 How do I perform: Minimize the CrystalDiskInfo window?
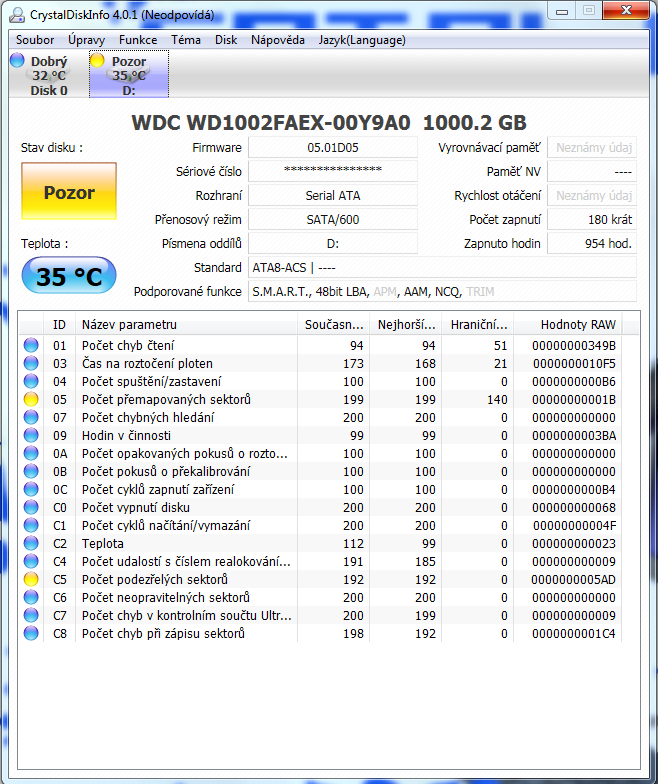(x=562, y=11)
